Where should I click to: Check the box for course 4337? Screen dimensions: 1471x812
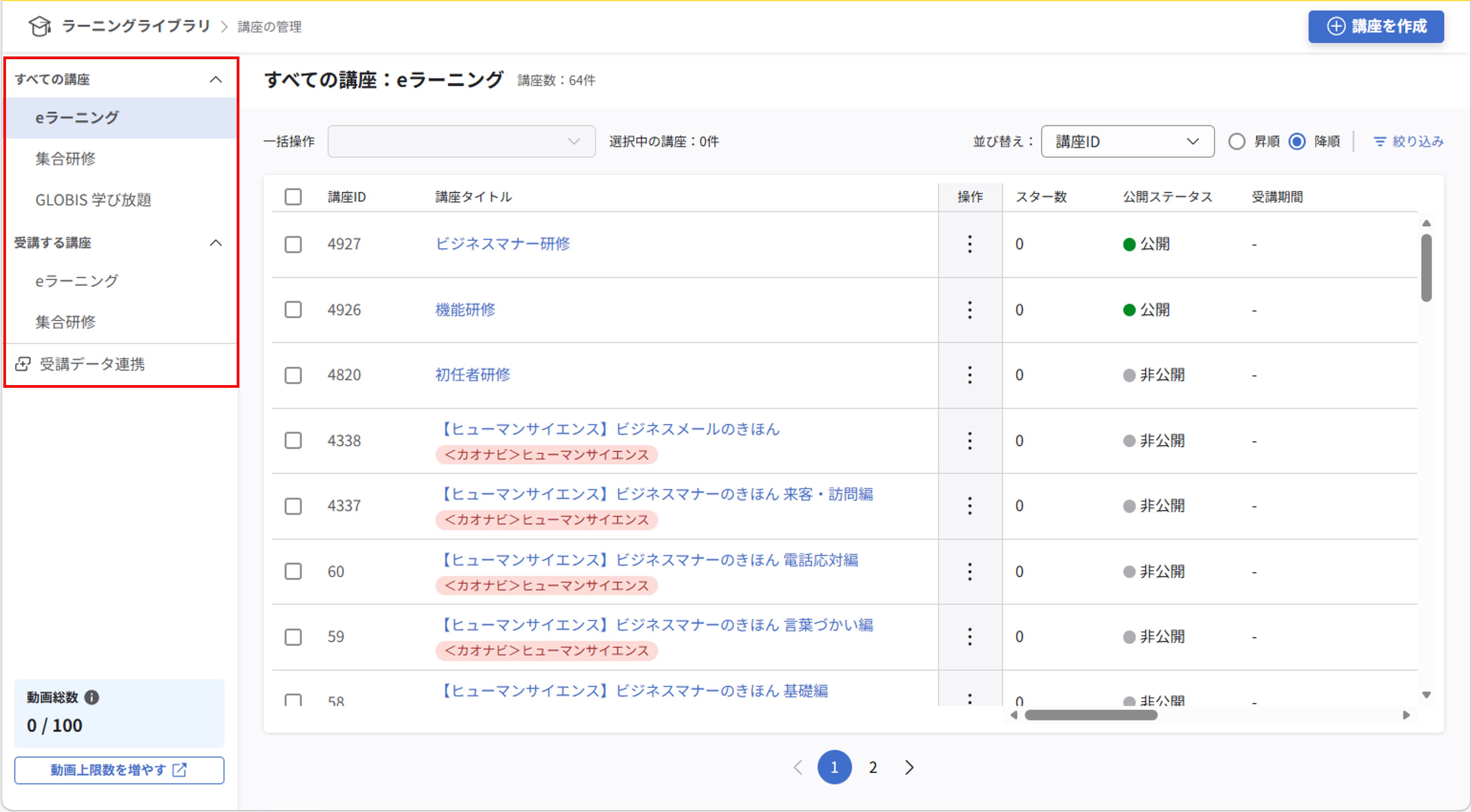click(x=293, y=506)
